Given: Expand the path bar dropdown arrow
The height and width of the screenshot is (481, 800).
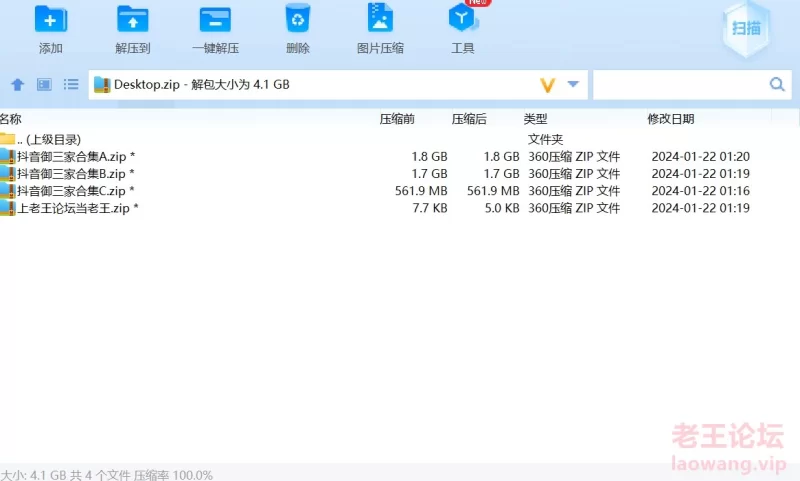Looking at the screenshot, I should tap(573, 84).
